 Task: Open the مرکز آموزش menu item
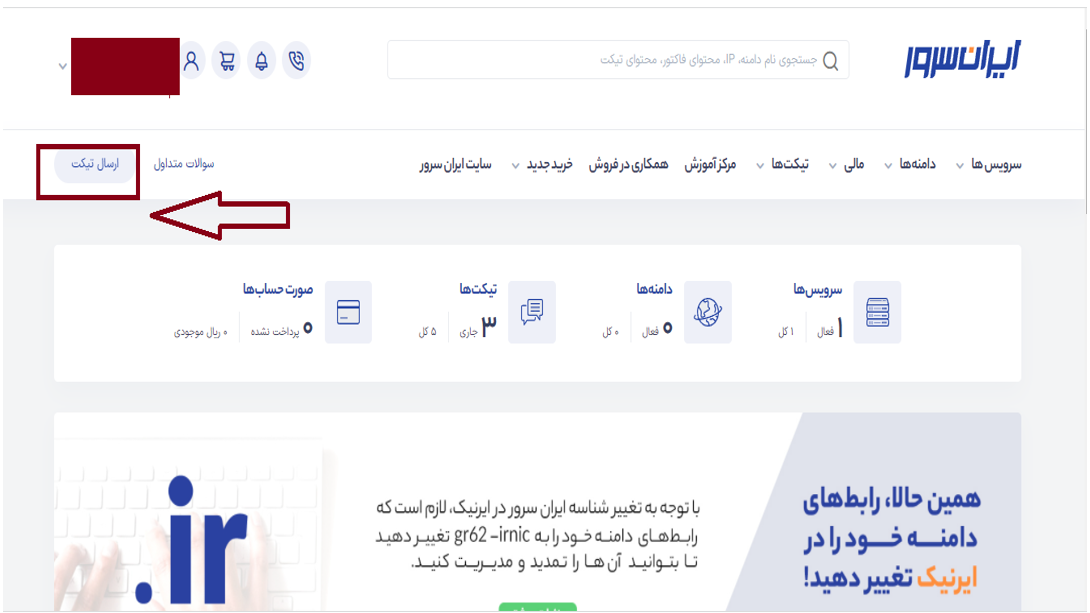710,164
